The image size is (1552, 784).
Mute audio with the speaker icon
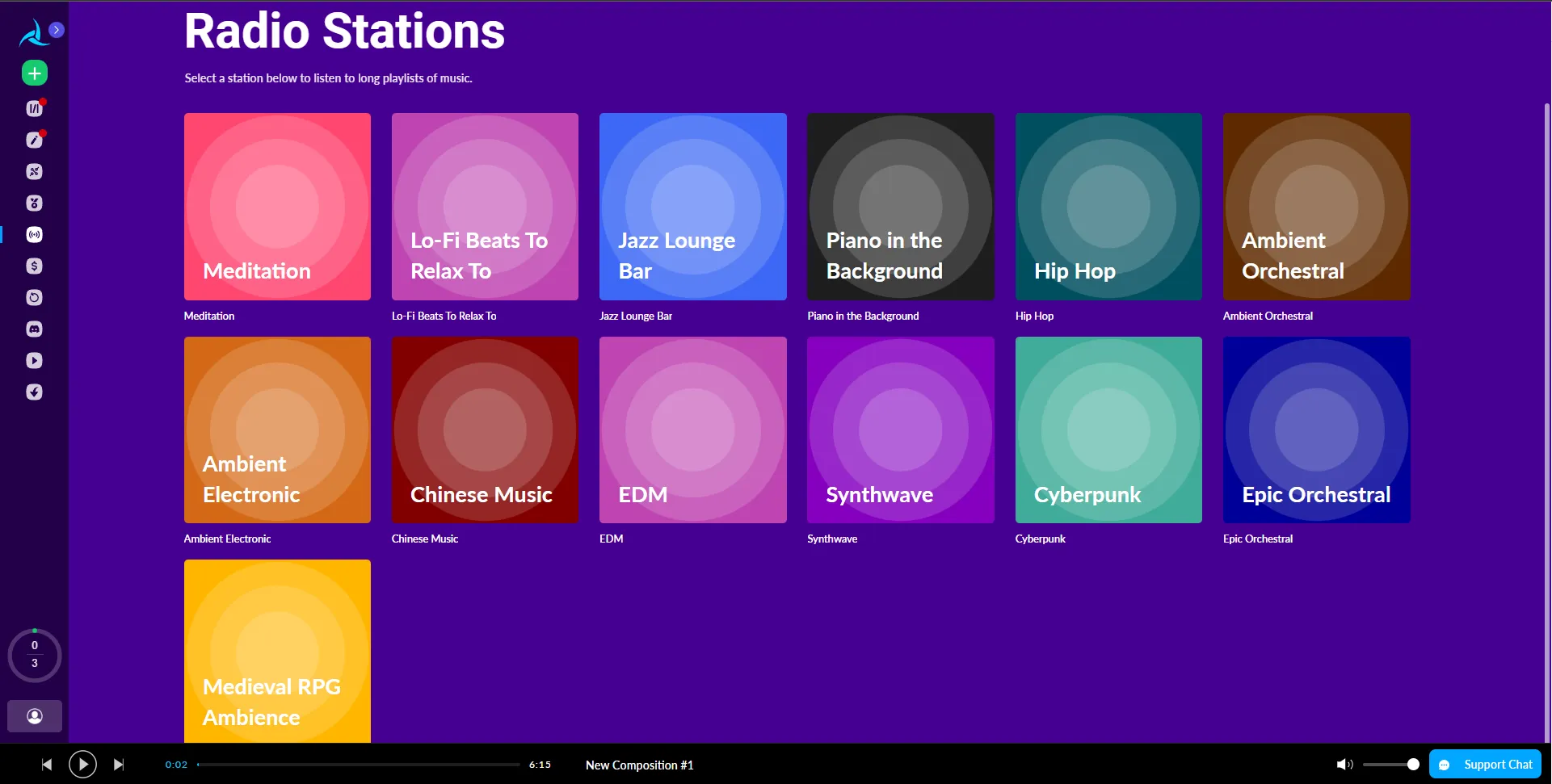[x=1344, y=765]
